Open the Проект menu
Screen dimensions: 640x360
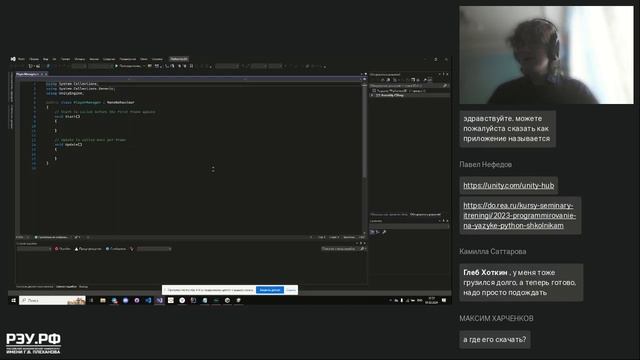(65, 59)
